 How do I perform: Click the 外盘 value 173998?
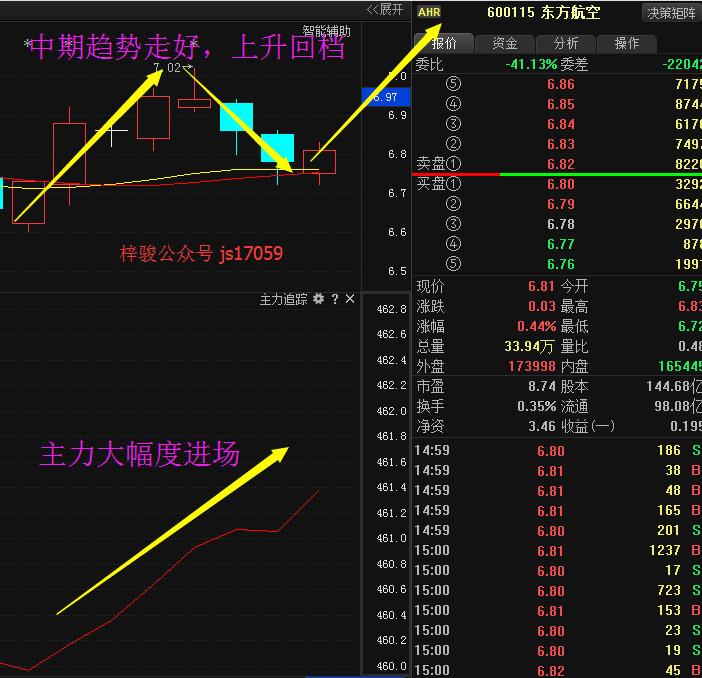tap(531, 366)
